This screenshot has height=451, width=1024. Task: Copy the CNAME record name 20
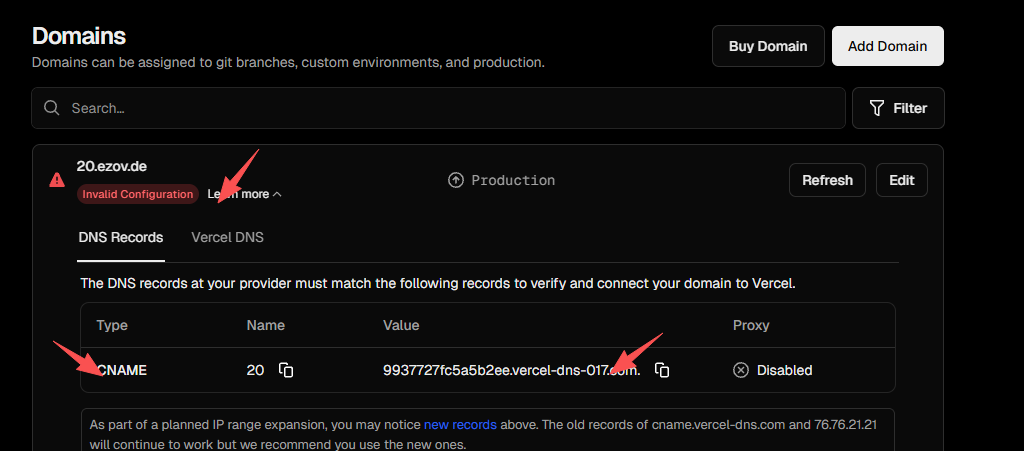tap(286, 370)
